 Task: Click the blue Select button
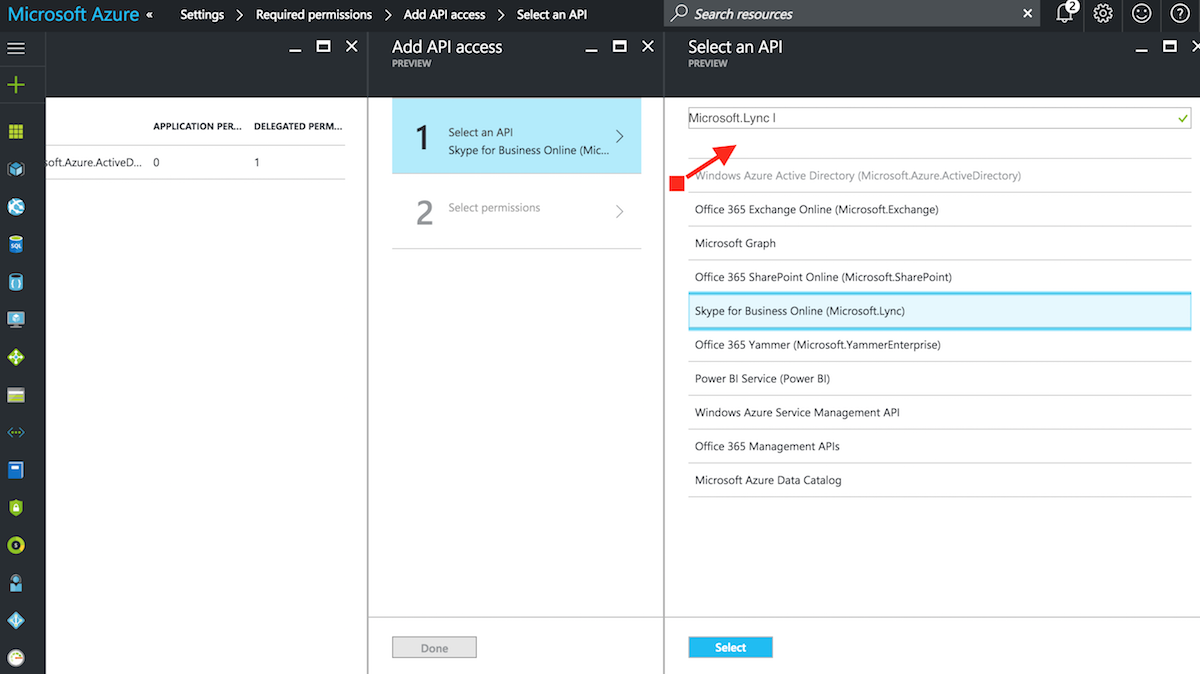[730, 648]
